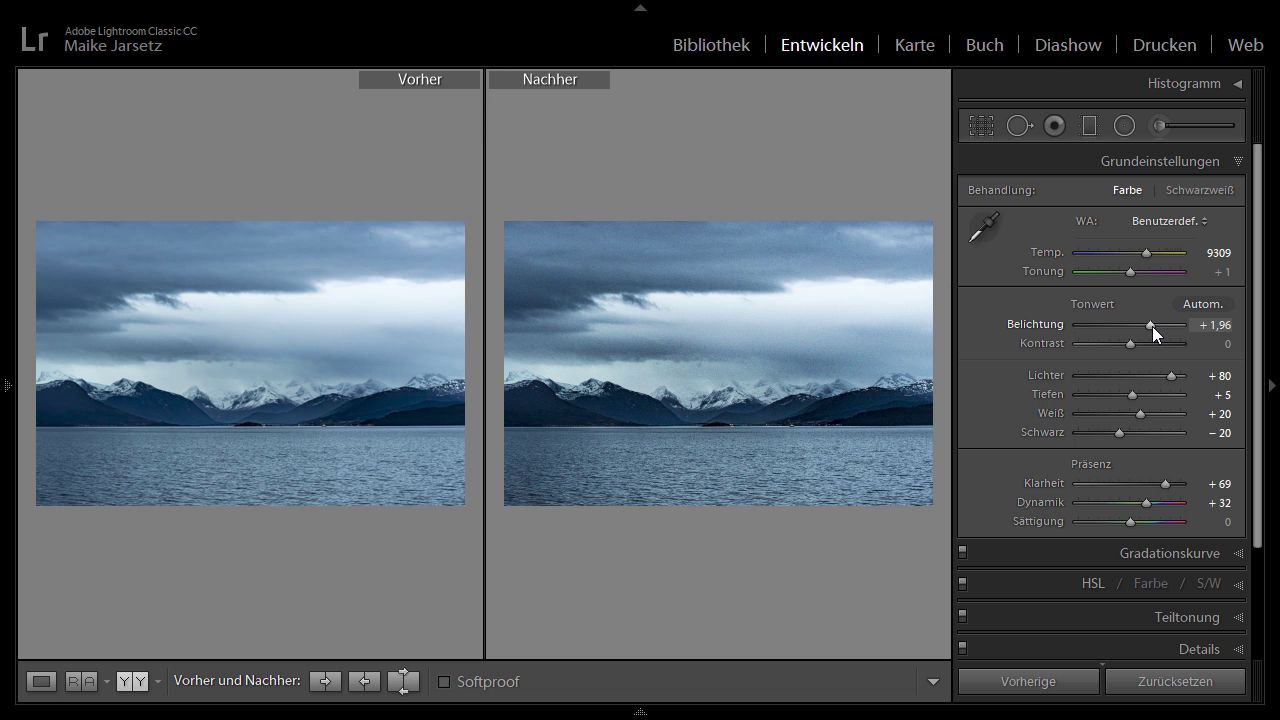Screen dimensions: 1280x720
Task: Select the Radial Filter tool
Action: click(1125, 125)
